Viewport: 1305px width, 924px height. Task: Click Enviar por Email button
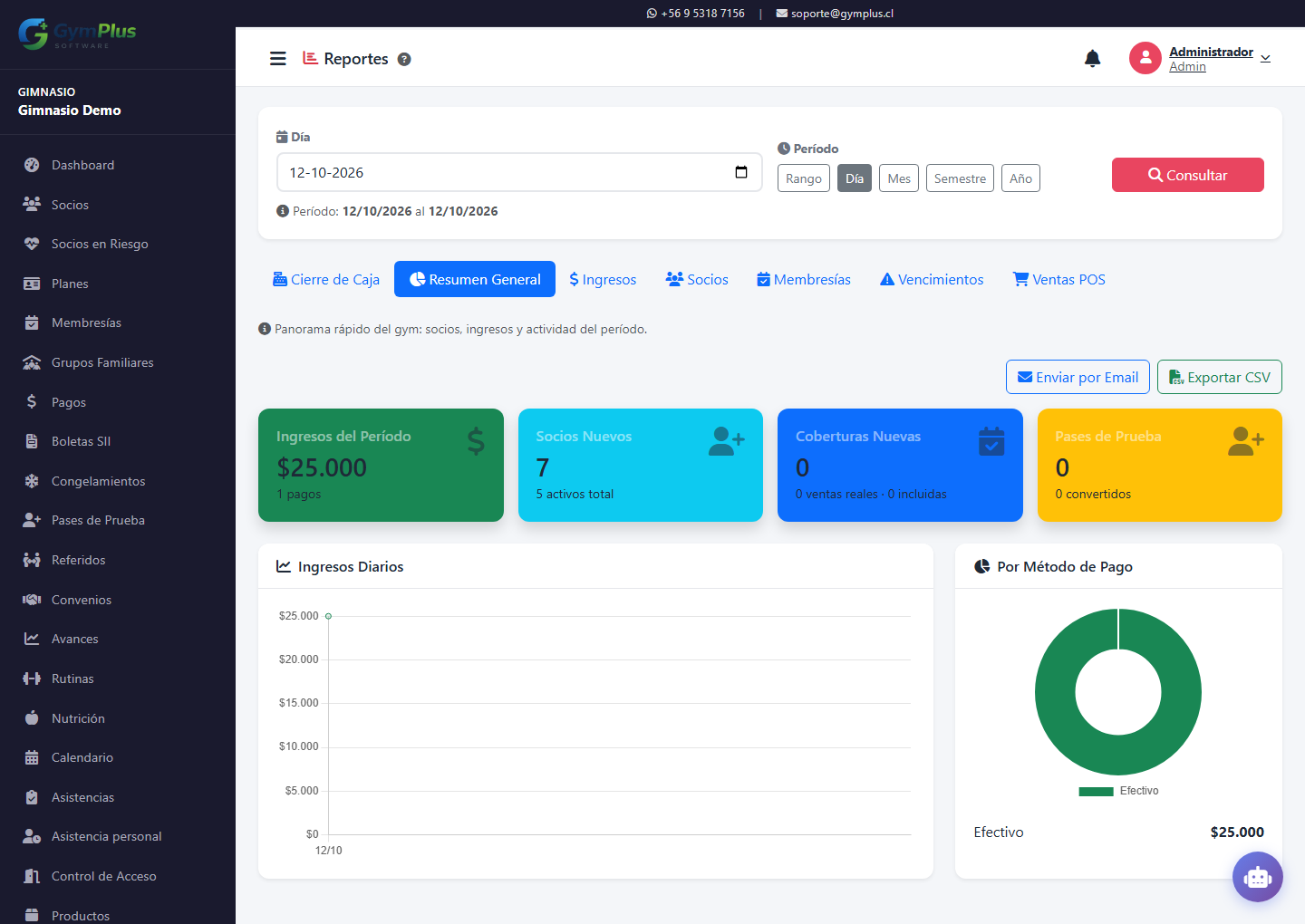(1078, 377)
